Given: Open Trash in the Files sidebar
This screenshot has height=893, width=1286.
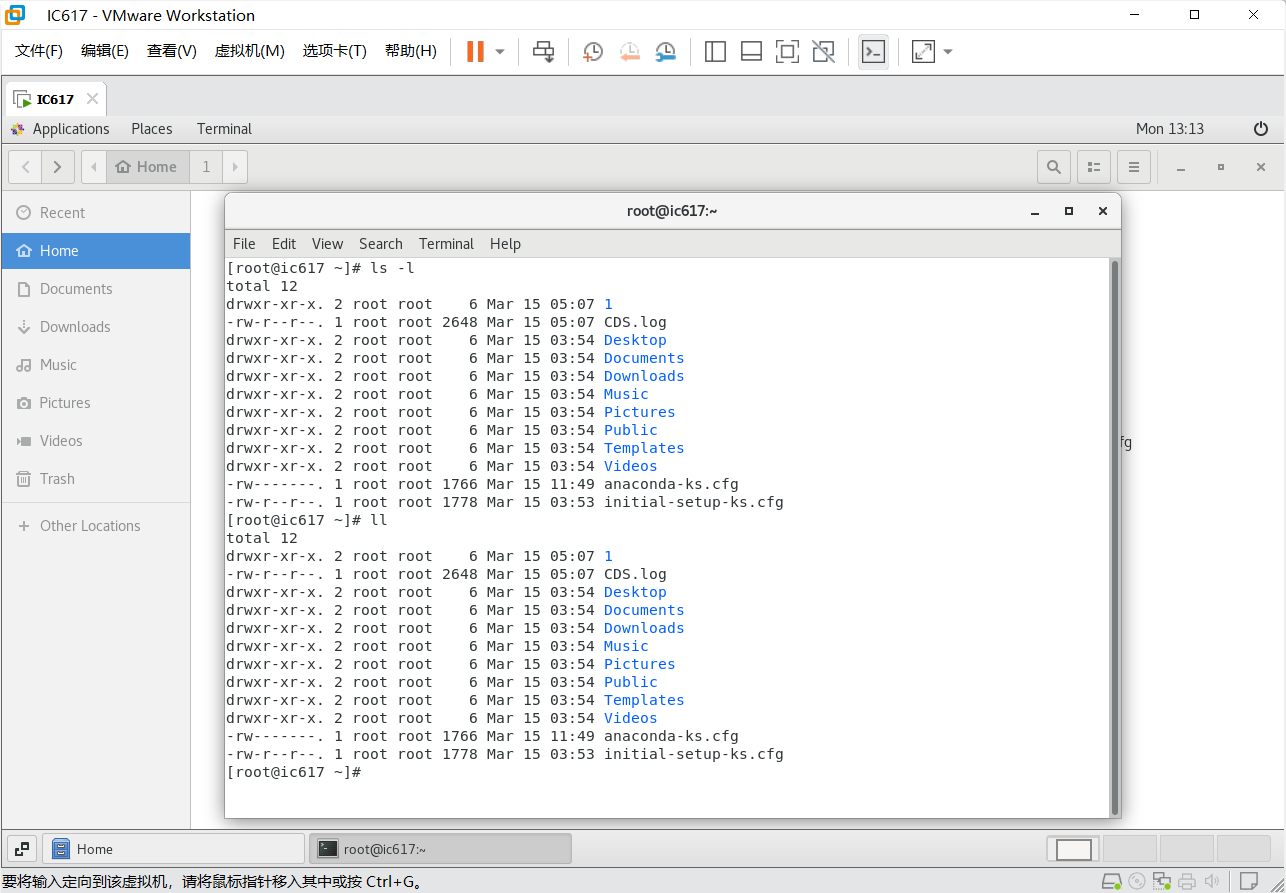Looking at the screenshot, I should pos(95,479).
